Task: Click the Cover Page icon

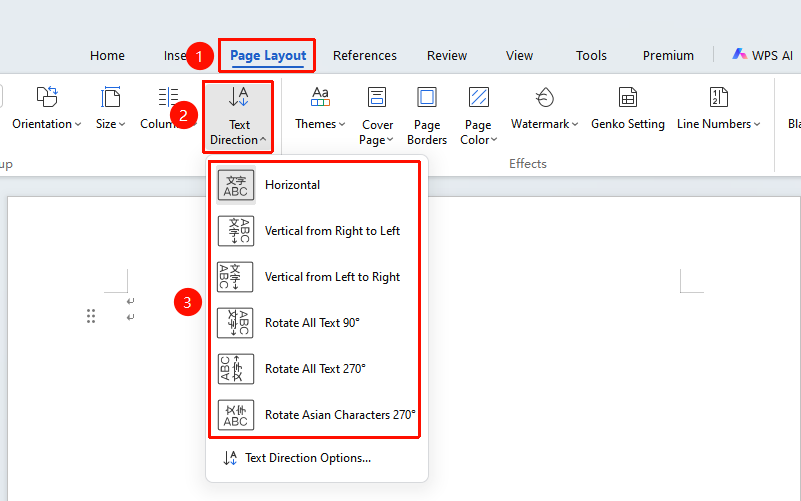Action: [377, 97]
